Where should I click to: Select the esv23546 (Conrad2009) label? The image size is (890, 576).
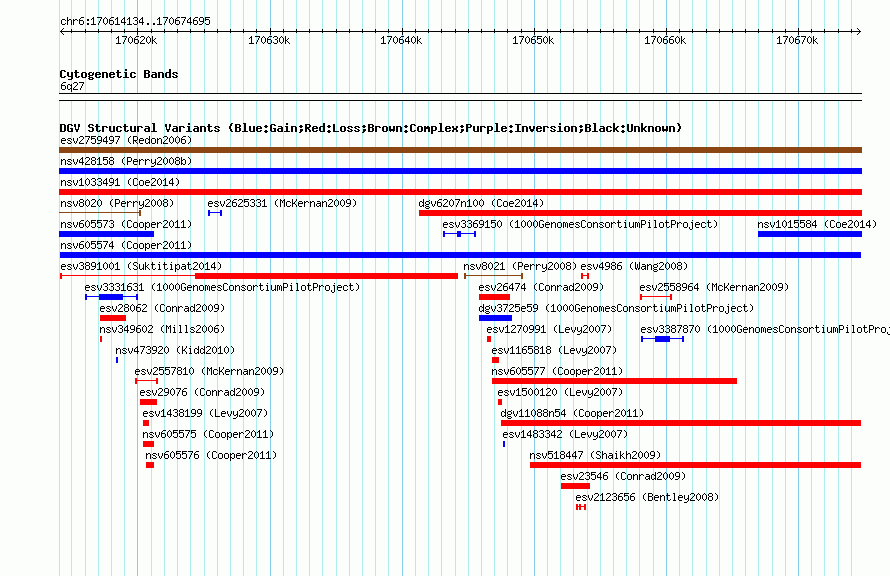[623, 476]
